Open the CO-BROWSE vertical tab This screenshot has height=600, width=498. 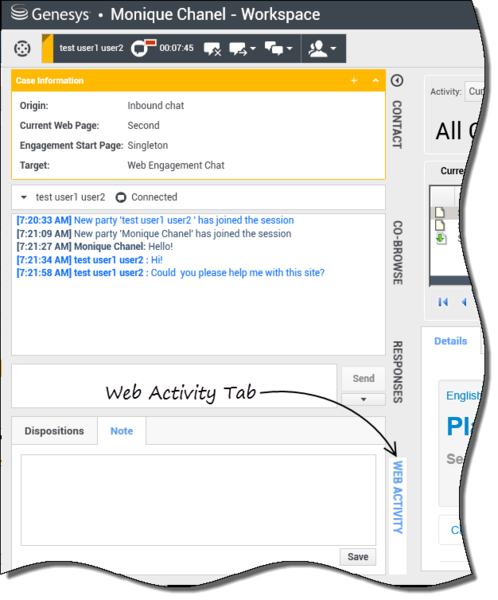[x=397, y=253]
